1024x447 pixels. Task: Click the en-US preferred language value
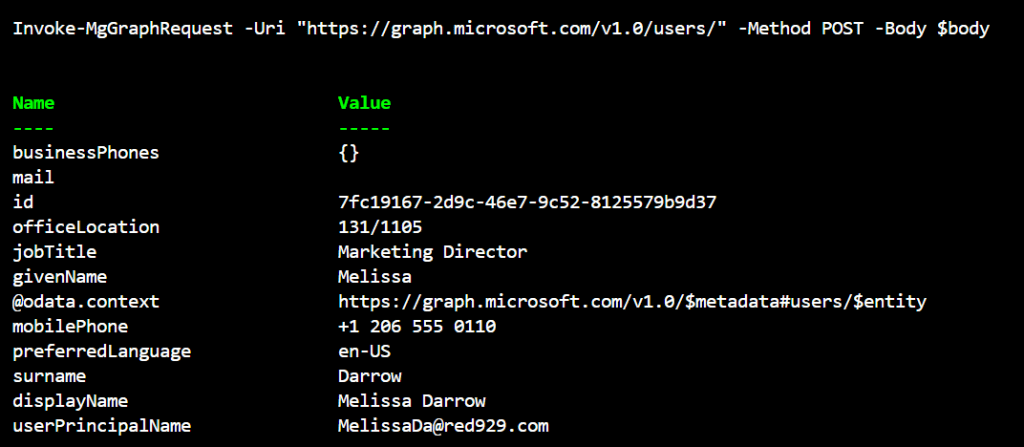[364, 352]
